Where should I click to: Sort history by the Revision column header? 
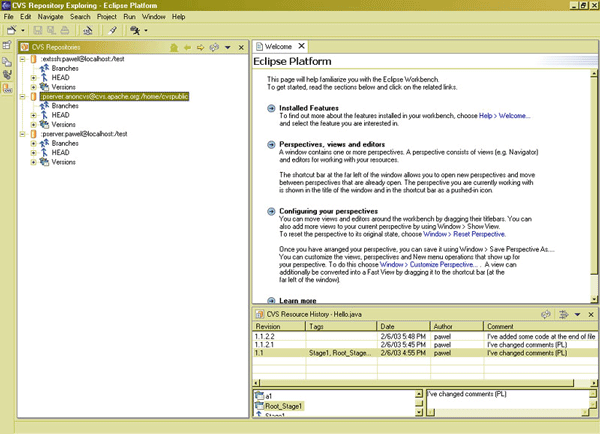coord(279,326)
